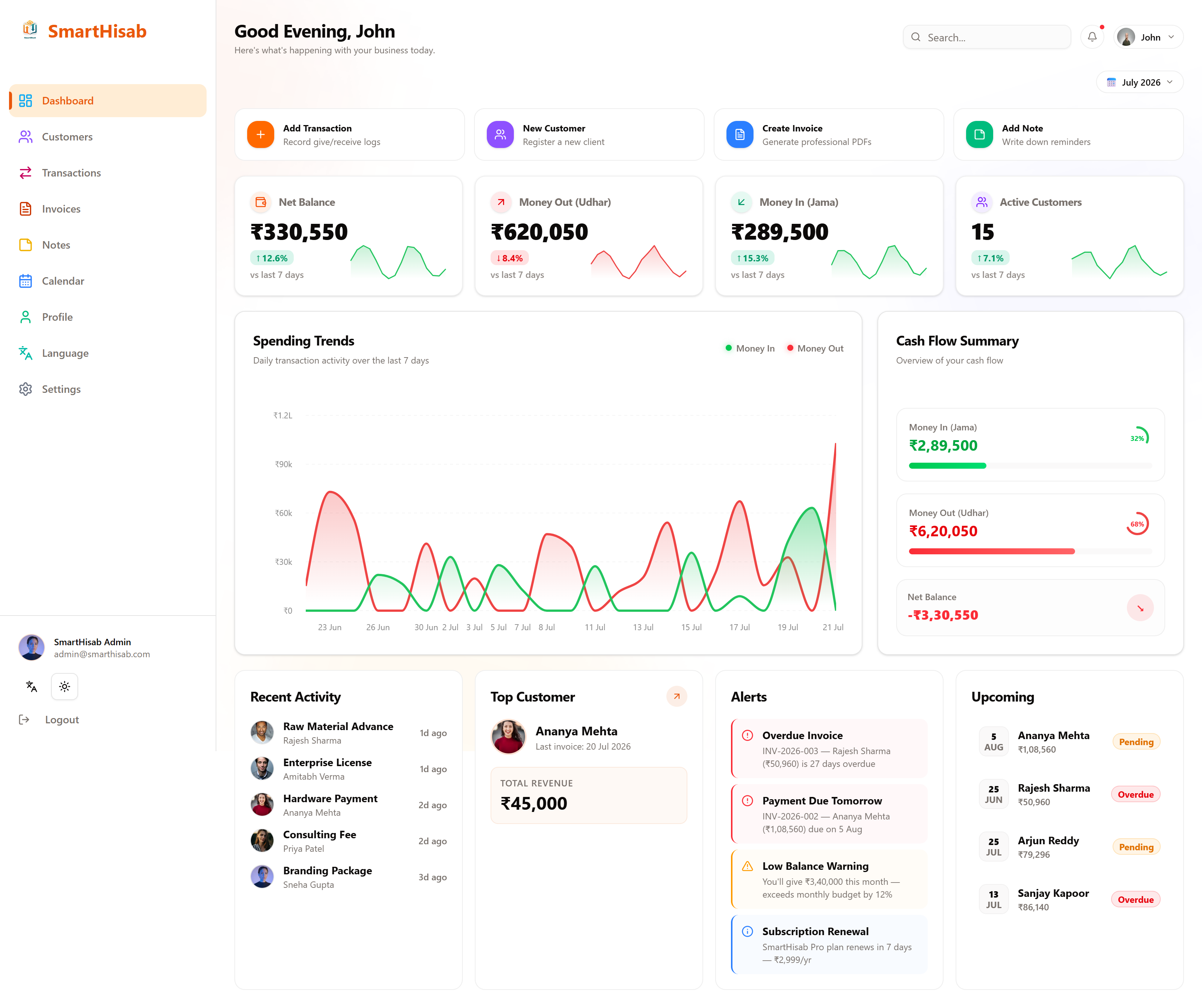Click the purple New Customer icon

500,134
